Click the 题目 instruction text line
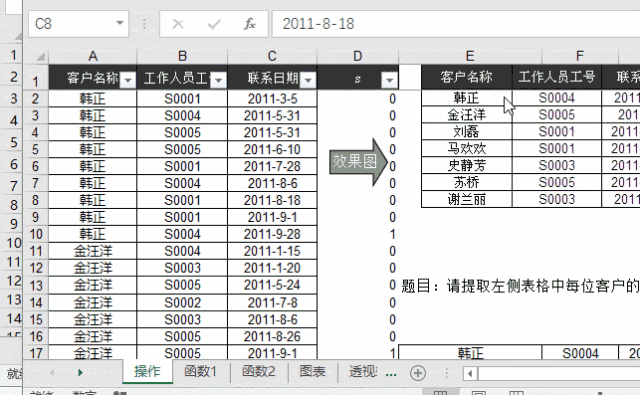640x395 pixels. click(x=520, y=286)
